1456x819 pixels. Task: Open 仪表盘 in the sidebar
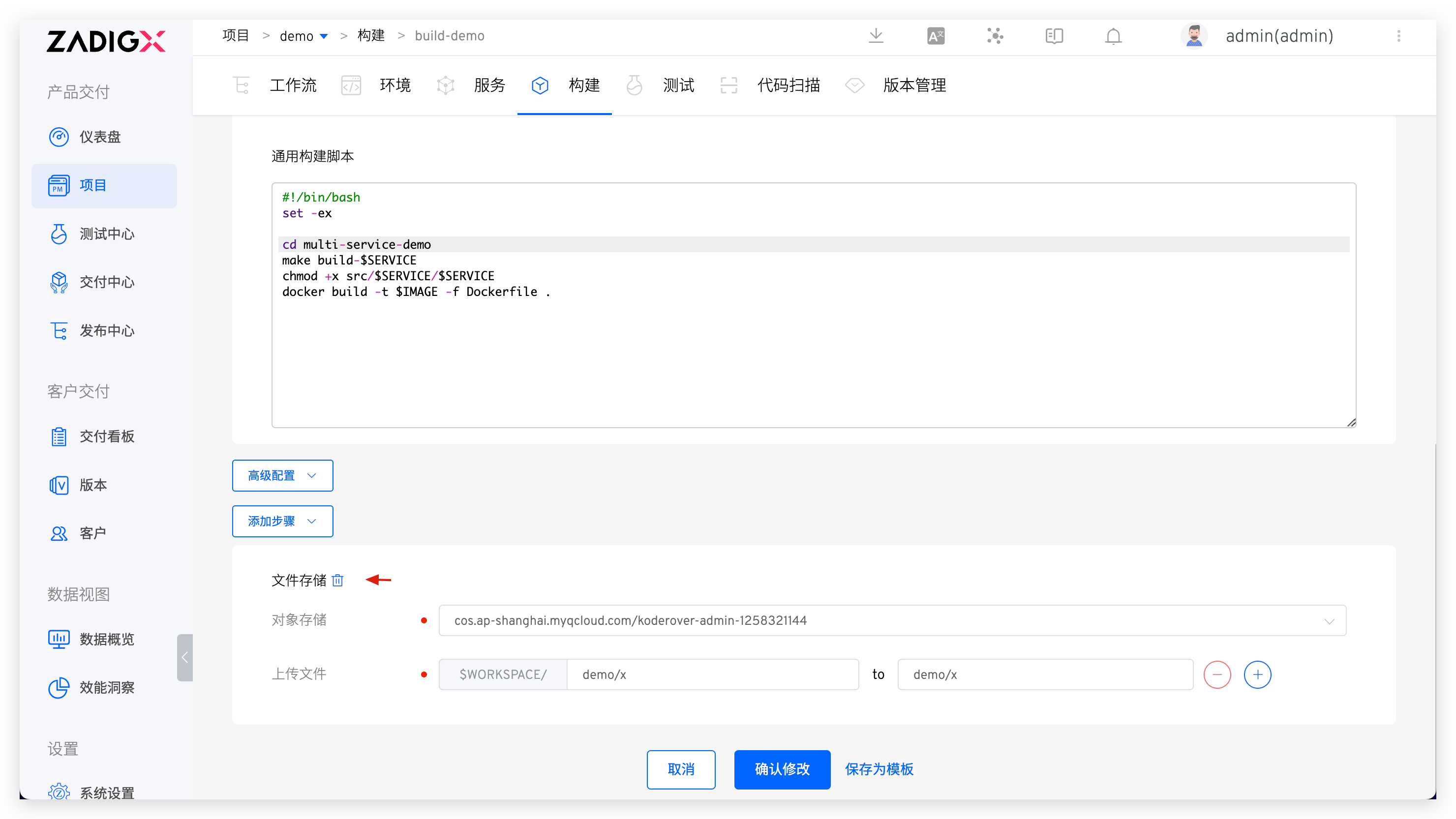[99, 137]
